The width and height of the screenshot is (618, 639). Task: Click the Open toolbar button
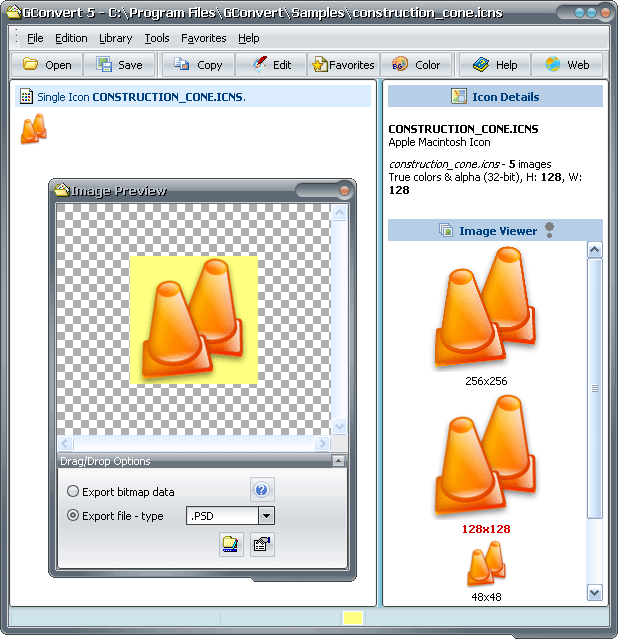tap(47, 64)
